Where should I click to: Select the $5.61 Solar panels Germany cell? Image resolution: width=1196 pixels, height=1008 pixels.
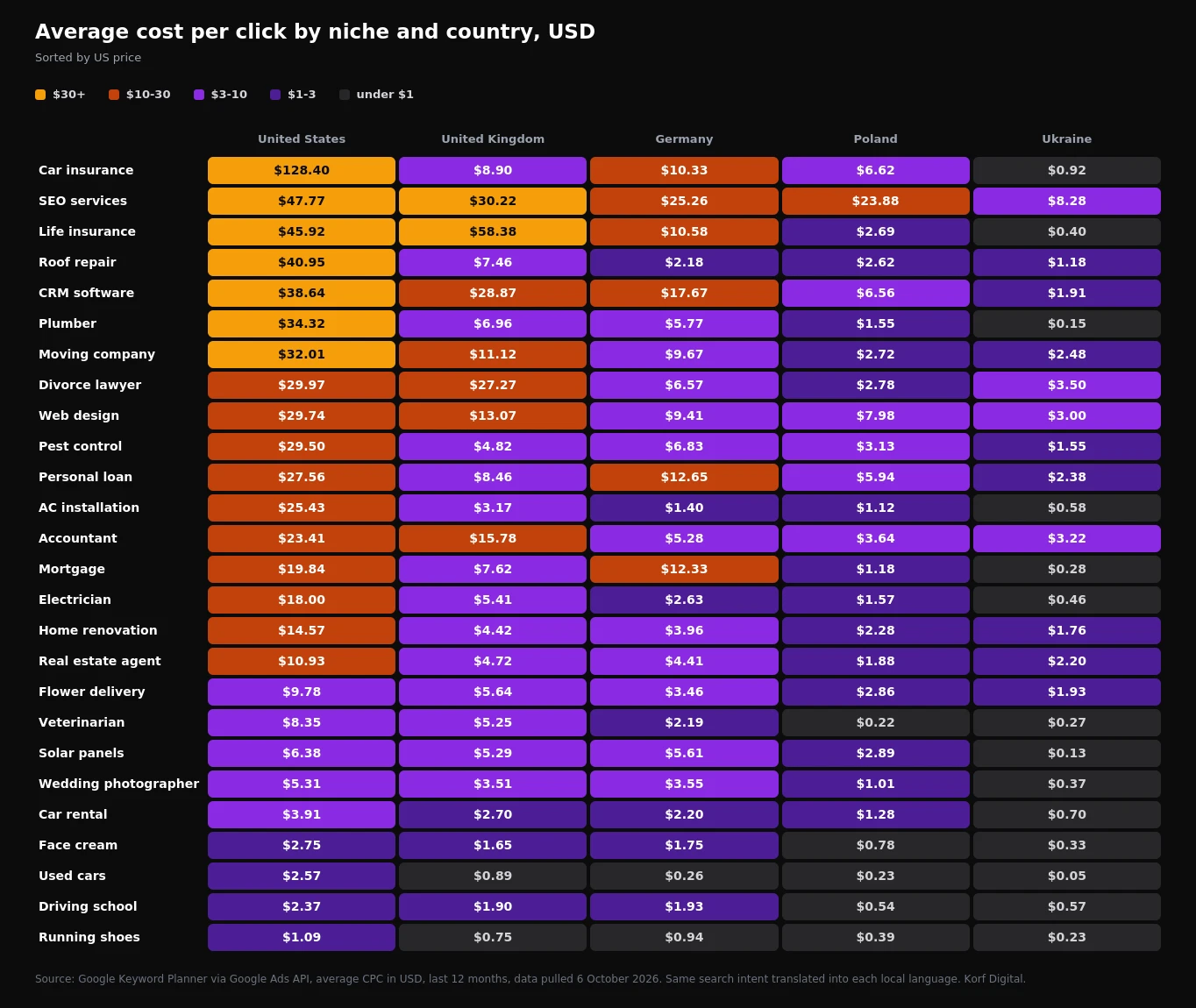(x=684, y=753)
